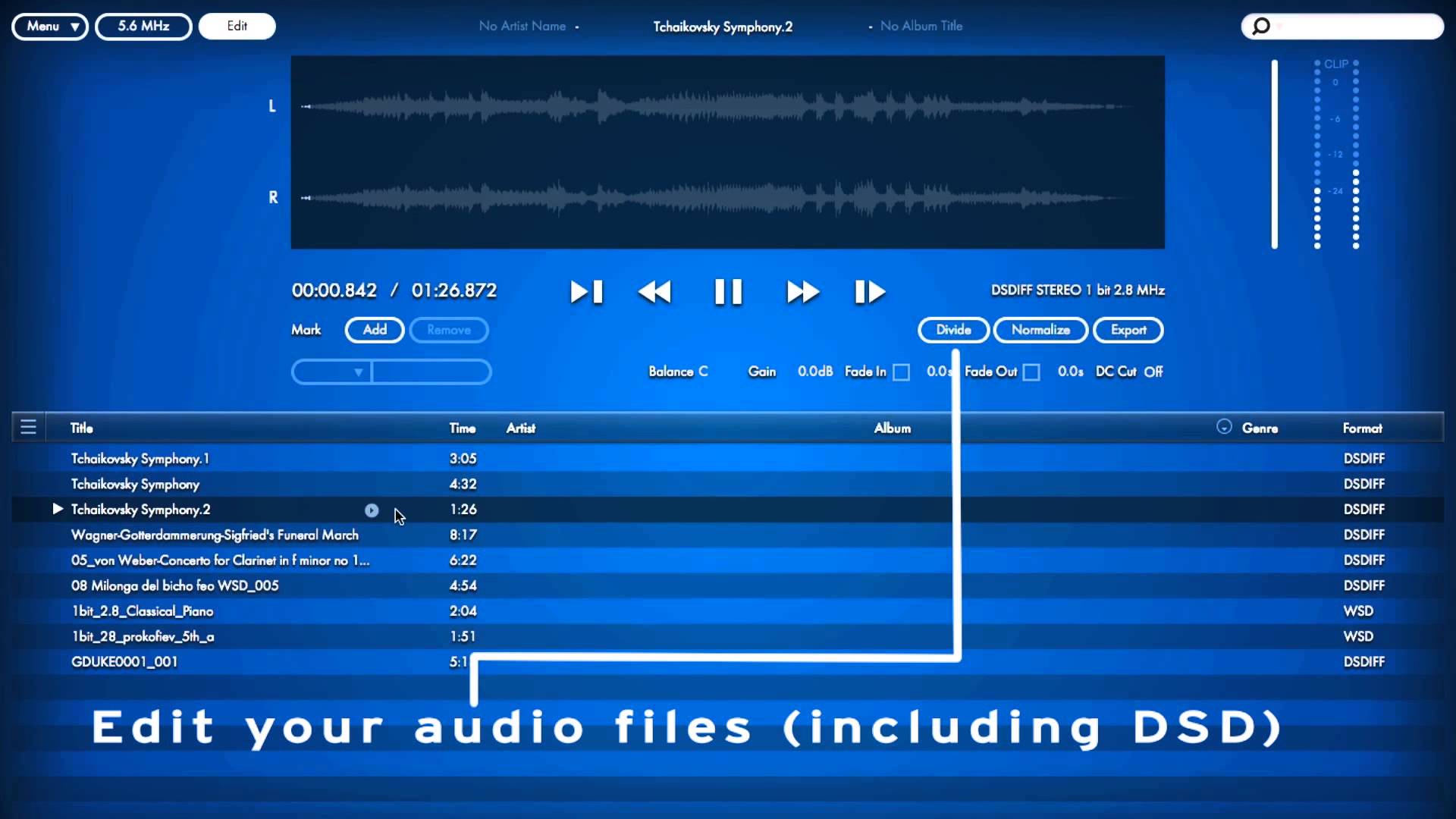Image resolution: width=1456 pixels, height=819 pixels.
Task: Click the DSDIFF format of GDUKE0001_001 row
Action: click(1364, 662)
